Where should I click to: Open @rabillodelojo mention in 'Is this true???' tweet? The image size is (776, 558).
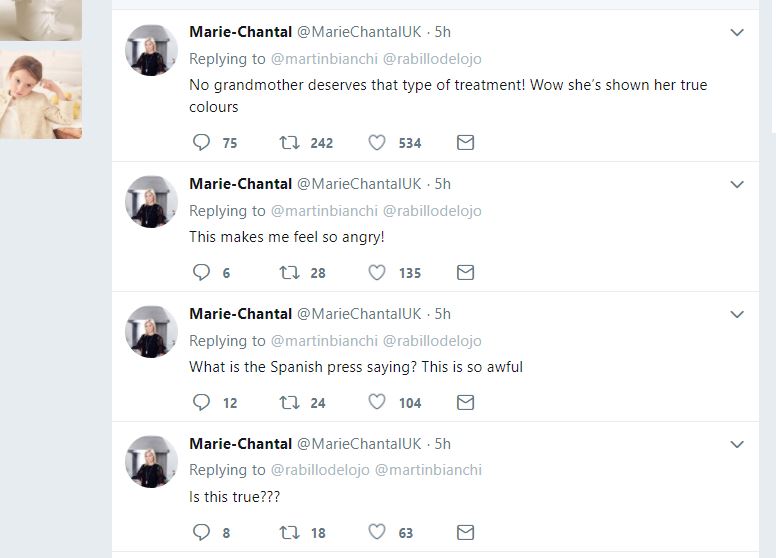click(320, 470)
